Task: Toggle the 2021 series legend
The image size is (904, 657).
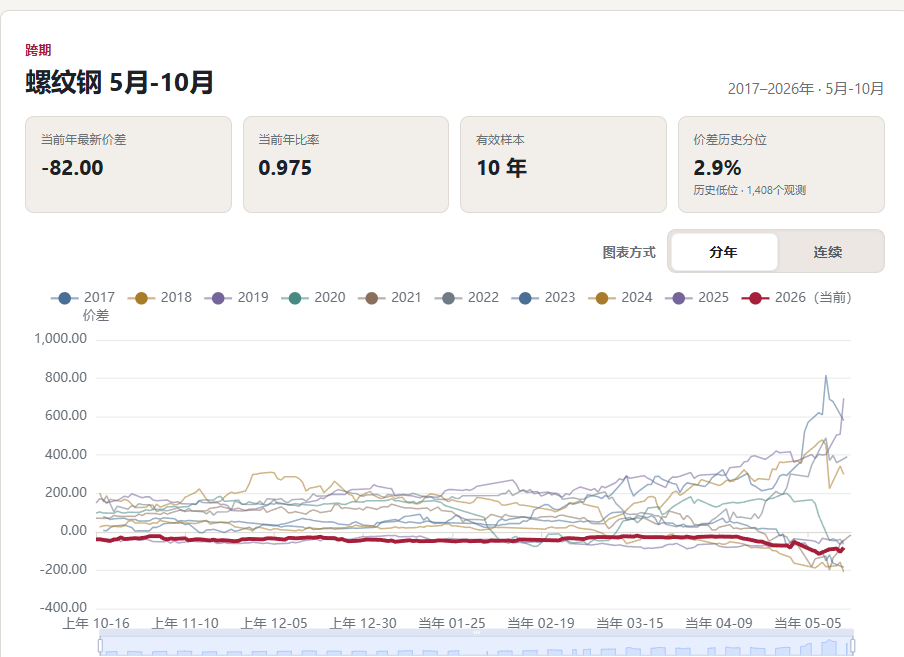Action: tap(390, 297)
